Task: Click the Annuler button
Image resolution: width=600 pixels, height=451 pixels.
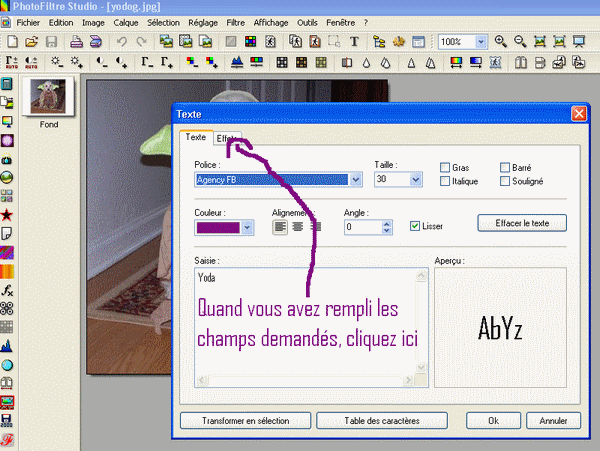Action: (x=553, y=421)
